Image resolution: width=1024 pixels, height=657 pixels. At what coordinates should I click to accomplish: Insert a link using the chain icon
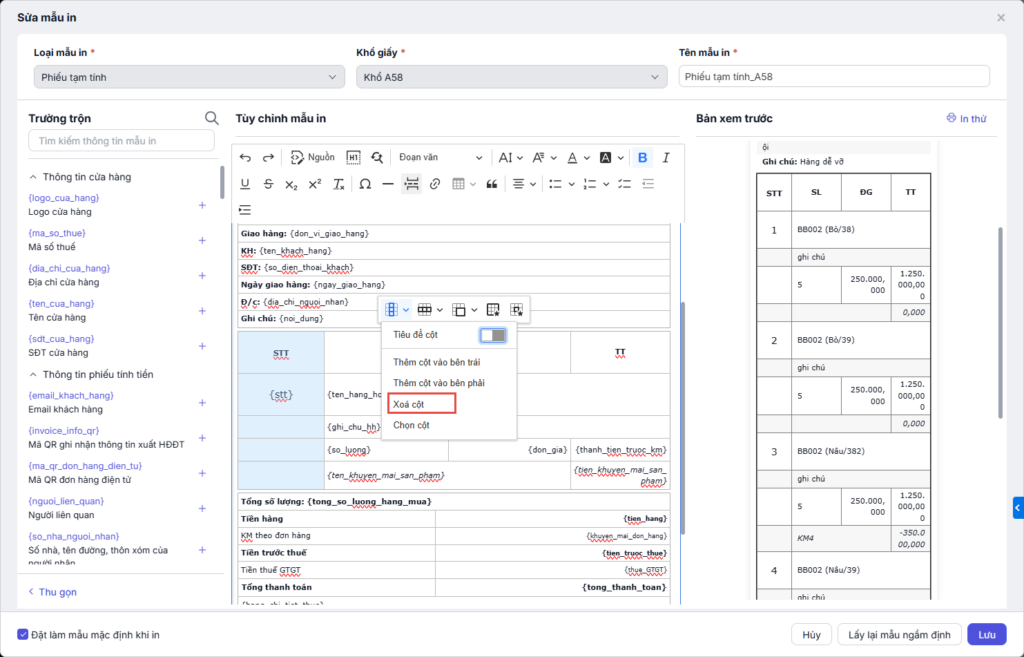tap(435, 184)
